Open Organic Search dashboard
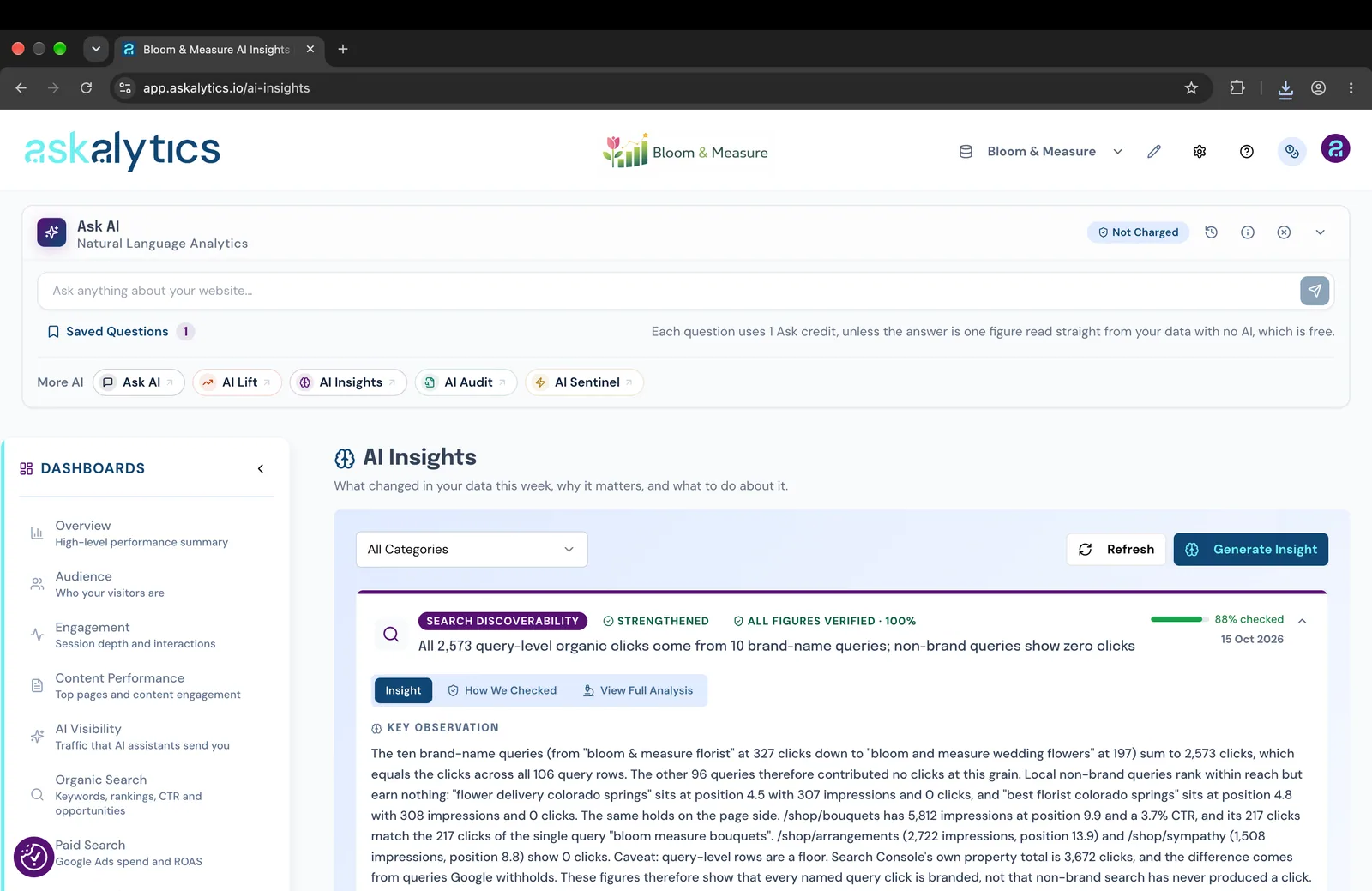This screenshot has width=1372, height=891. pyautogui.click(x=146, y=795)
